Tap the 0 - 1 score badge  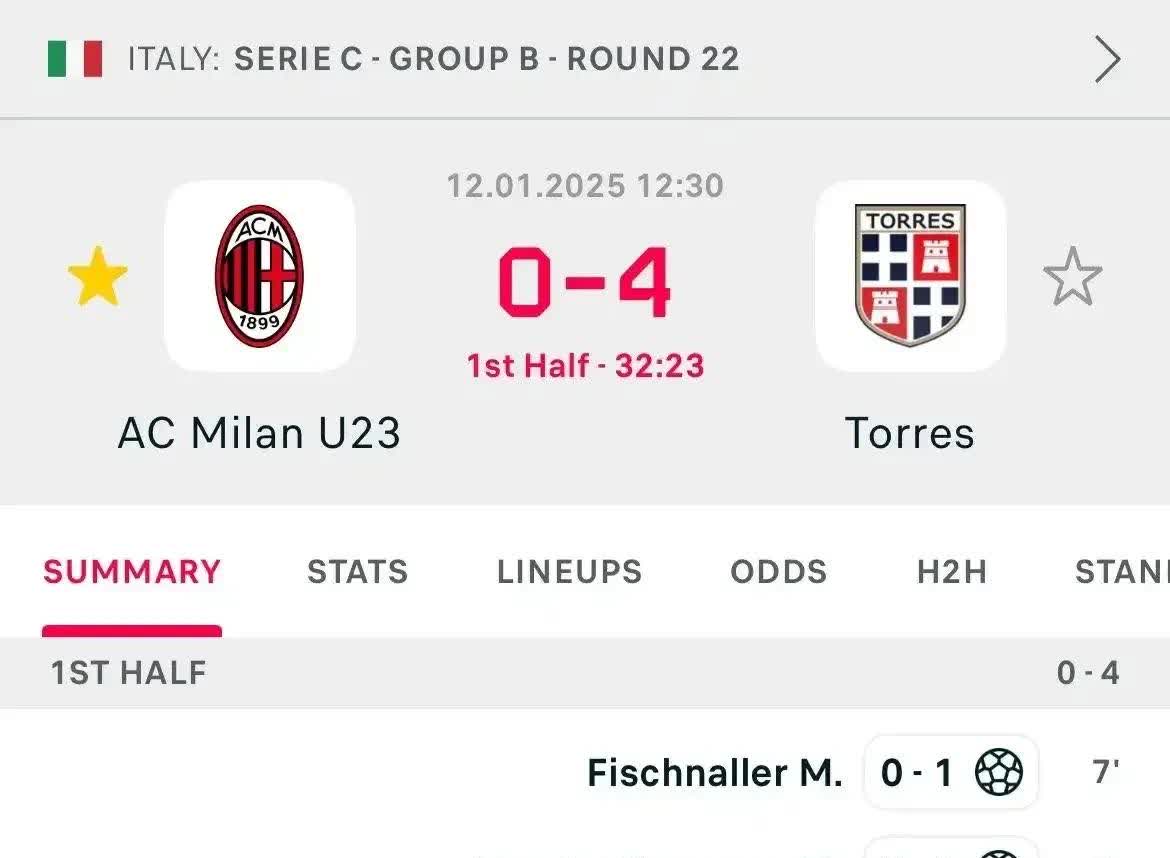pyautogui.click(x=951, y=772)
